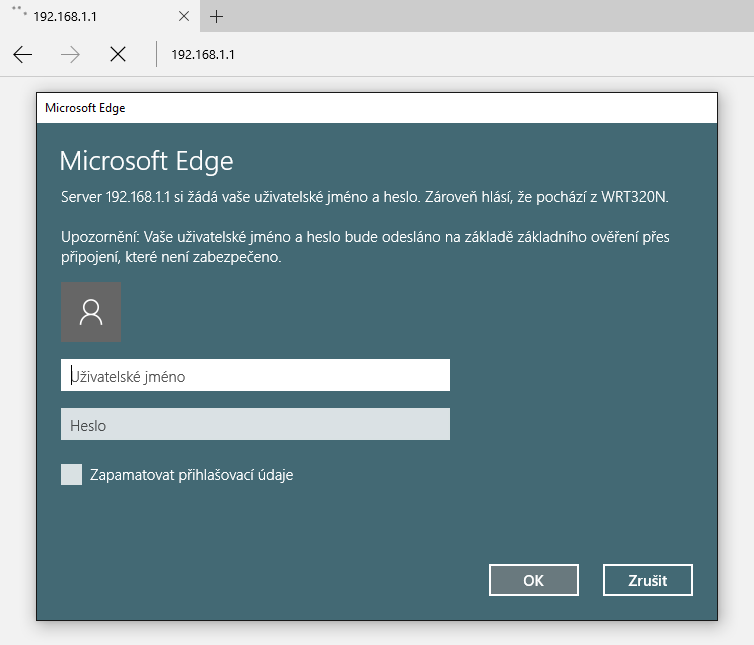Check Zapamatovat přihlašovací údaje checkbox
Image resolution: width=754 pixels, height=645 pixels.
[72, 475]
